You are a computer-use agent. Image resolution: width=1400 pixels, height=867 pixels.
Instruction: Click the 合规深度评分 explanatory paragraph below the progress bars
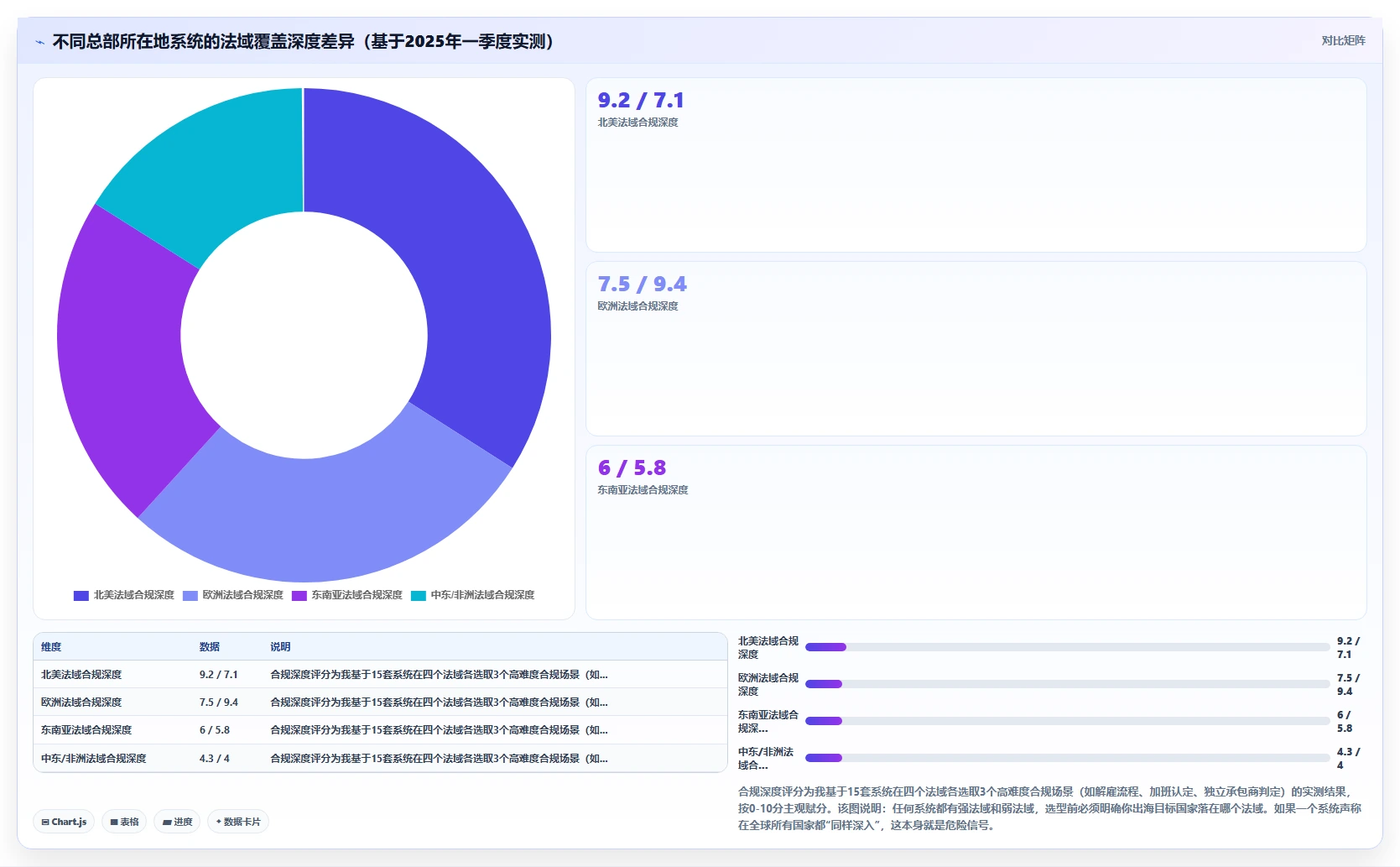[x=1049, y=808]
